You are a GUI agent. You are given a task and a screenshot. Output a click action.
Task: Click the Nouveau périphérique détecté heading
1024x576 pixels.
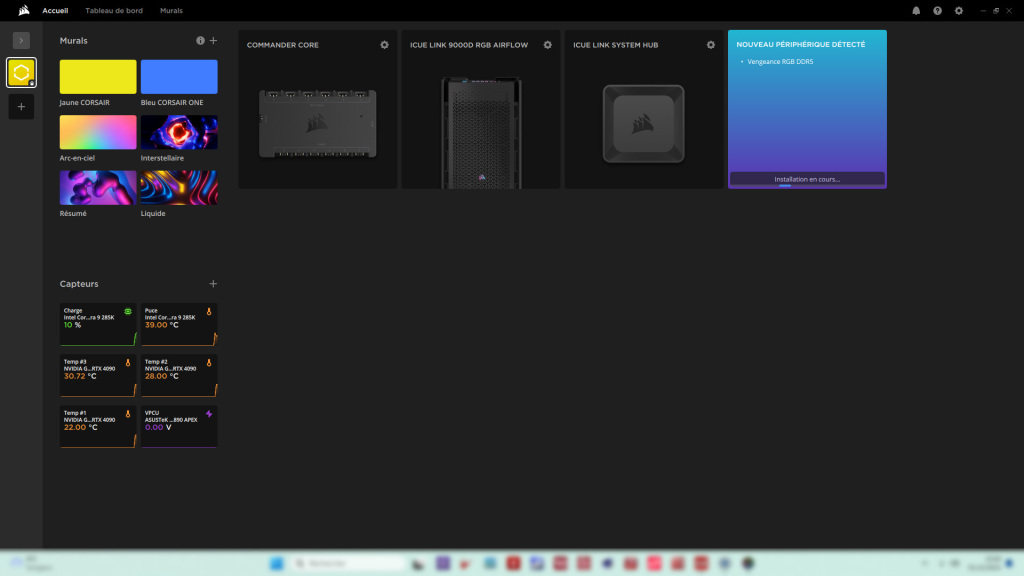[x=801, y=44]
